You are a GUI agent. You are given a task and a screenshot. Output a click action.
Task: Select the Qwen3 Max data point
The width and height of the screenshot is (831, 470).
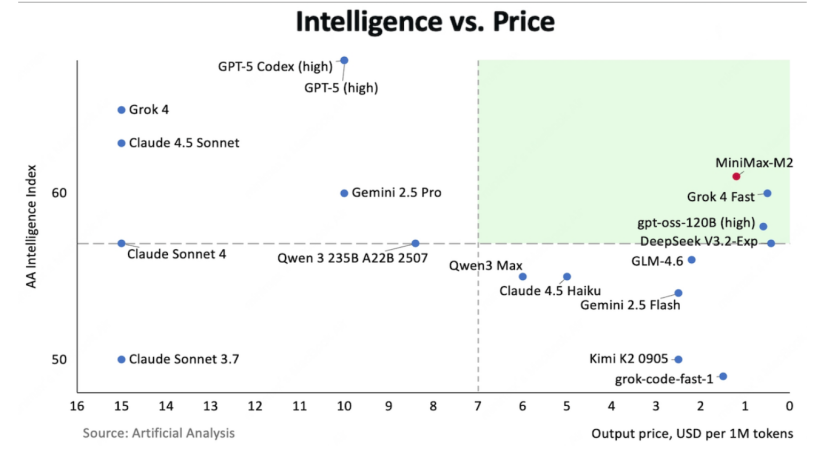pyautogui.click(x=522, y=276)
